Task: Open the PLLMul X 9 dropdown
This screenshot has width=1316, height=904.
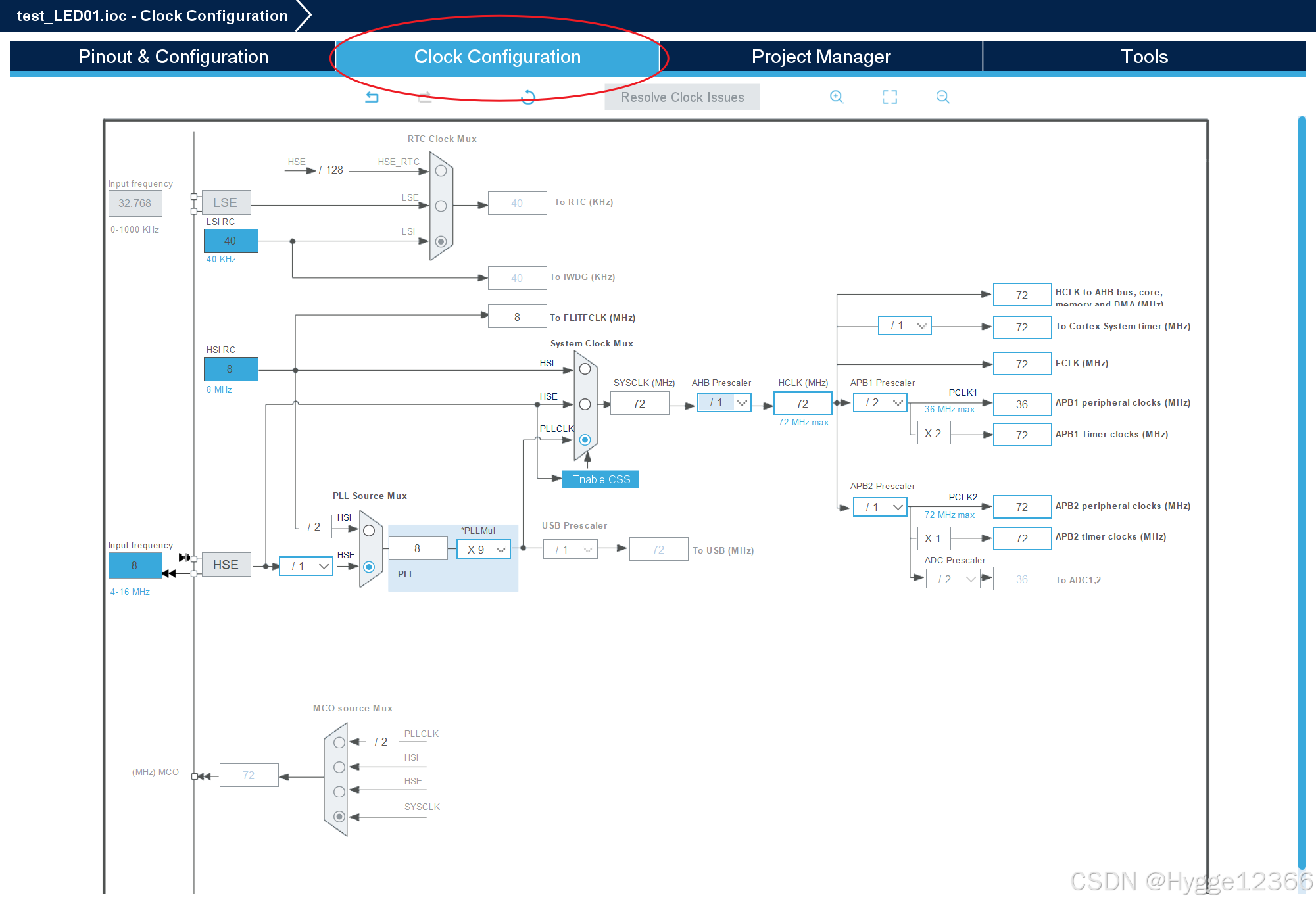Action: [x=484, y=550]
